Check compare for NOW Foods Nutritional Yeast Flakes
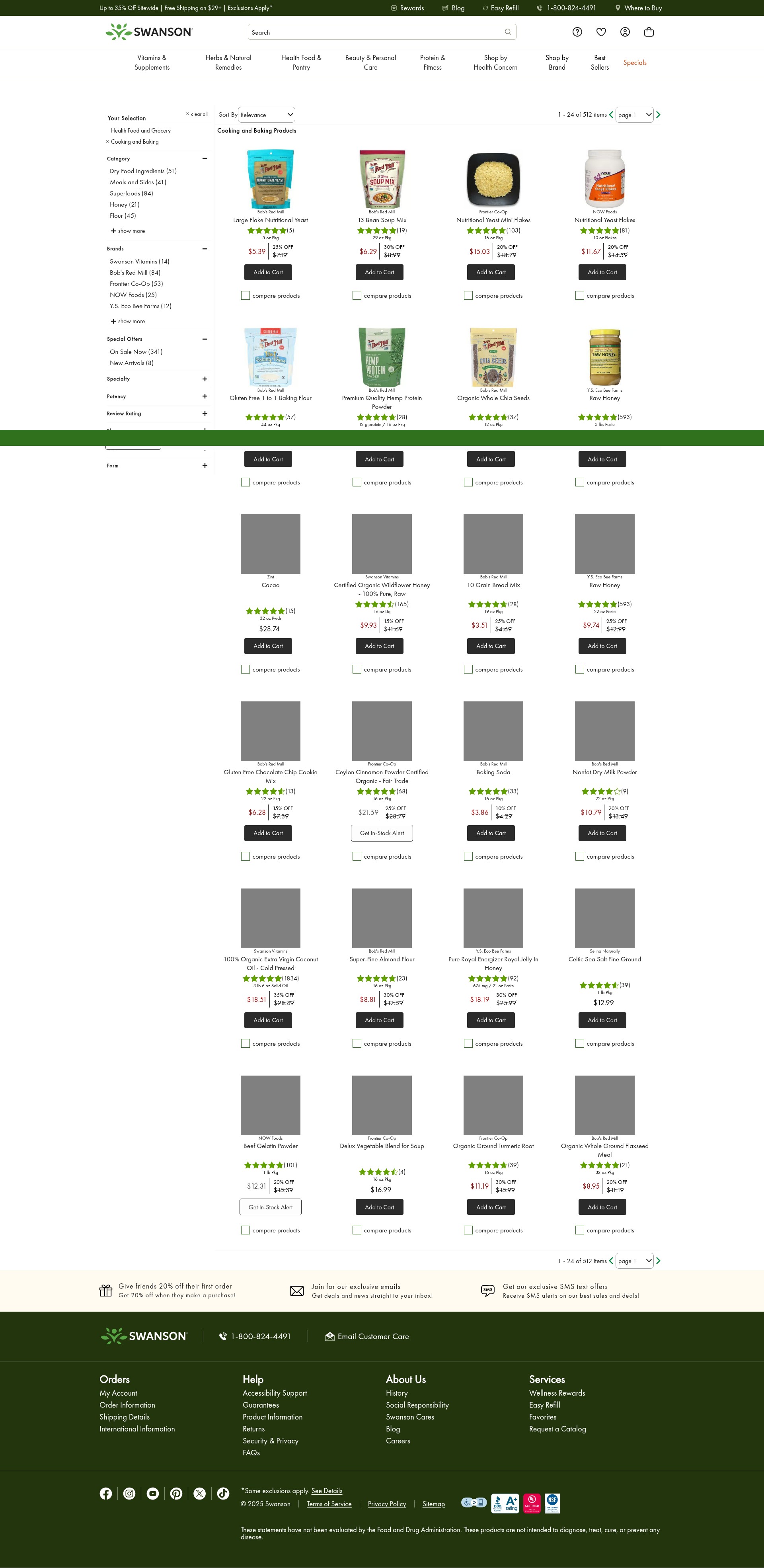This screenshot has width=764, height=1568. 580,295
